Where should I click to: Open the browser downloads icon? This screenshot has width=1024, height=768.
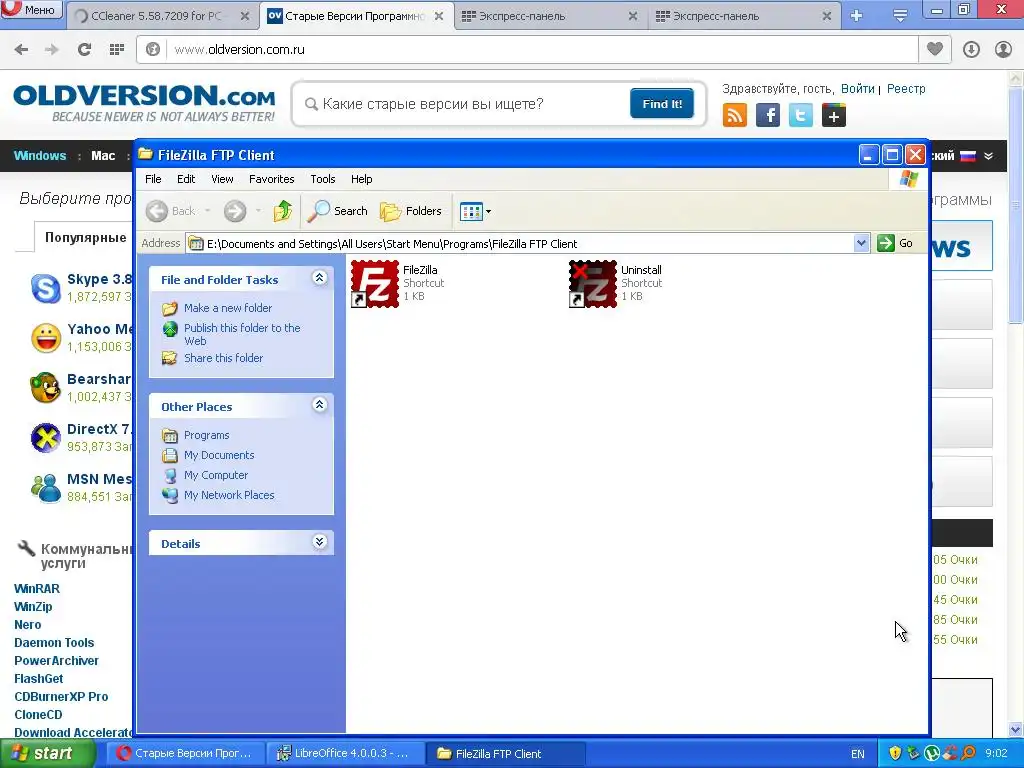coord(971,49)
